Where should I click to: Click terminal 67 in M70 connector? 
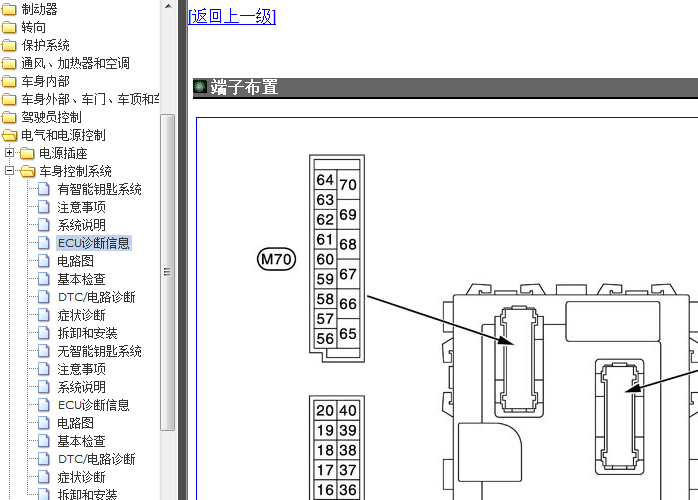[348, 274]
